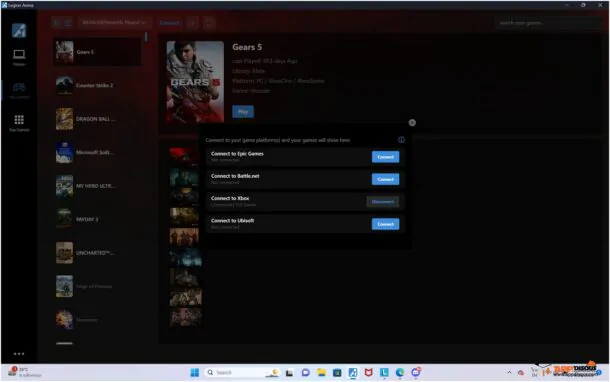The image size is (610, 382).
Task: Connect to Ubisoft
Action: pos(385,224)
